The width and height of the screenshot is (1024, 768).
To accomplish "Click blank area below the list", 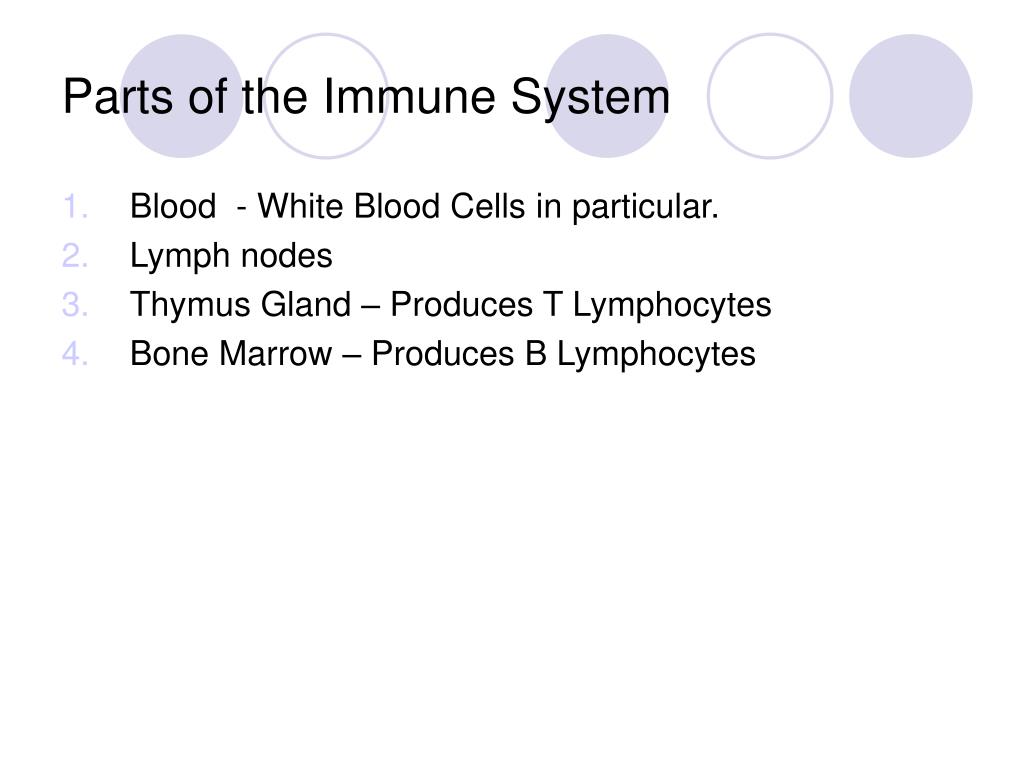I will [x=512, y=555].
